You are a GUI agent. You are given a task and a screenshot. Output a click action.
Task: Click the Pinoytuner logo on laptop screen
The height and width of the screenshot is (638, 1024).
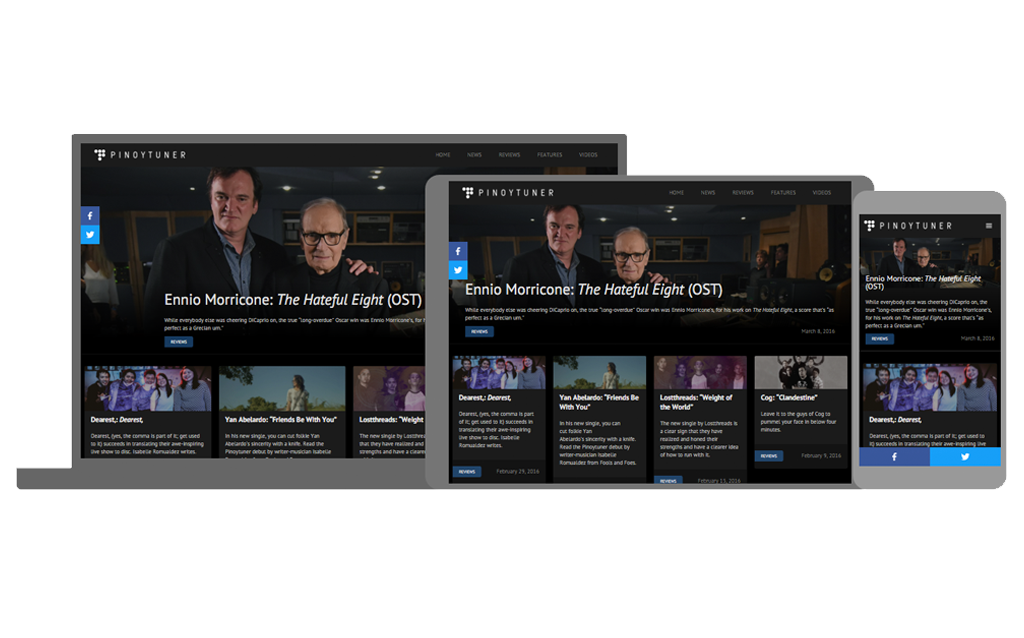coord(140,155)
